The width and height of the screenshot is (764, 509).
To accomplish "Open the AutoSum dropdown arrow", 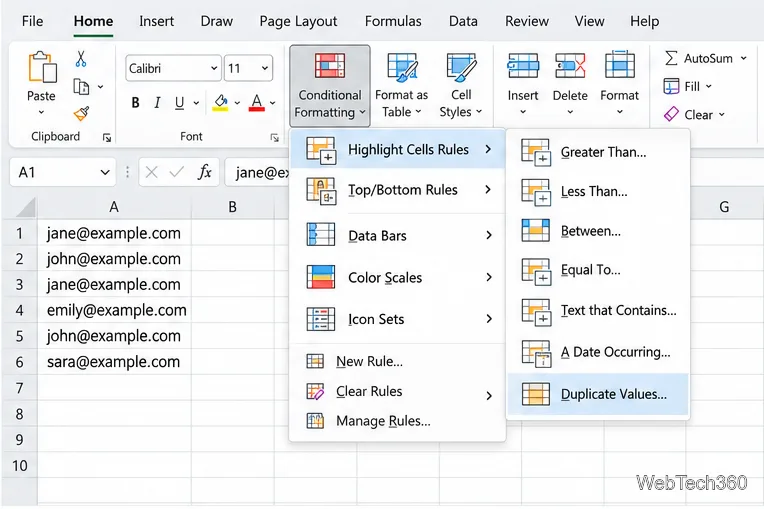I will pos(744,58).
